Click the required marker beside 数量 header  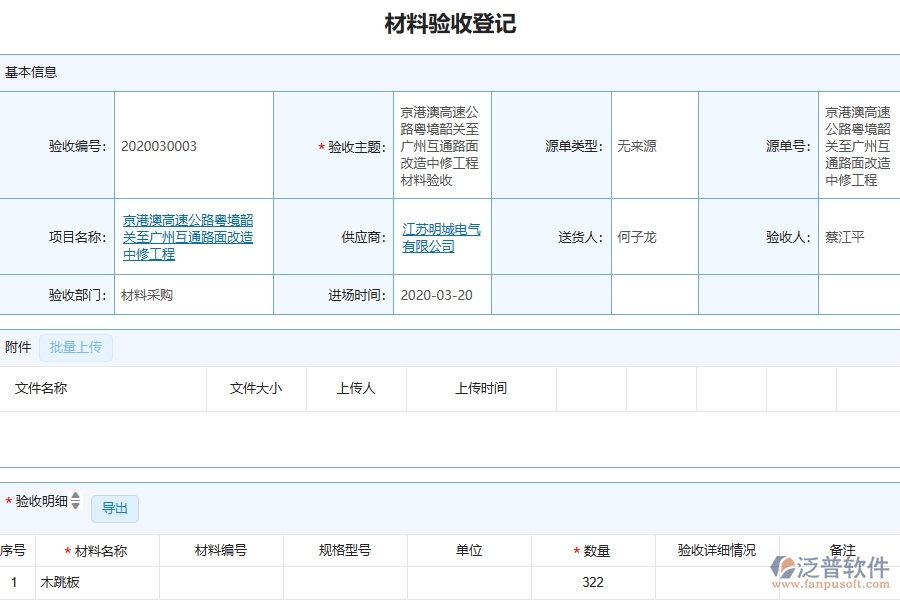[575, 550]
